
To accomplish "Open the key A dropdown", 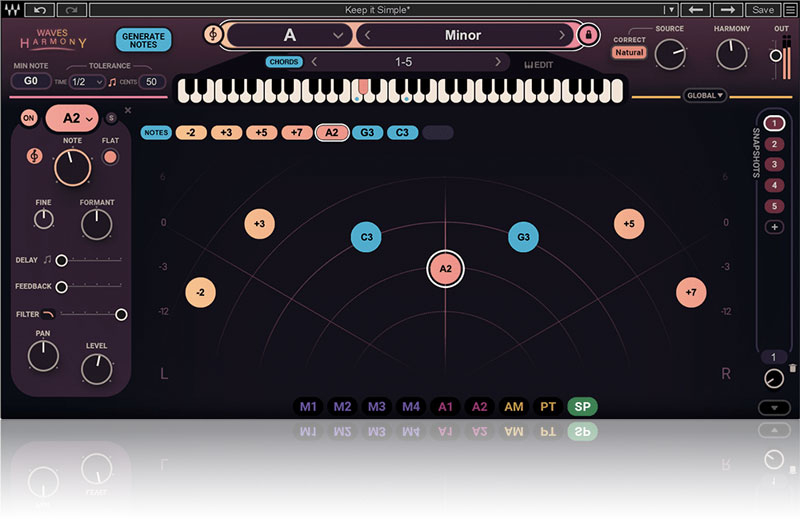I will coord(290,35).
